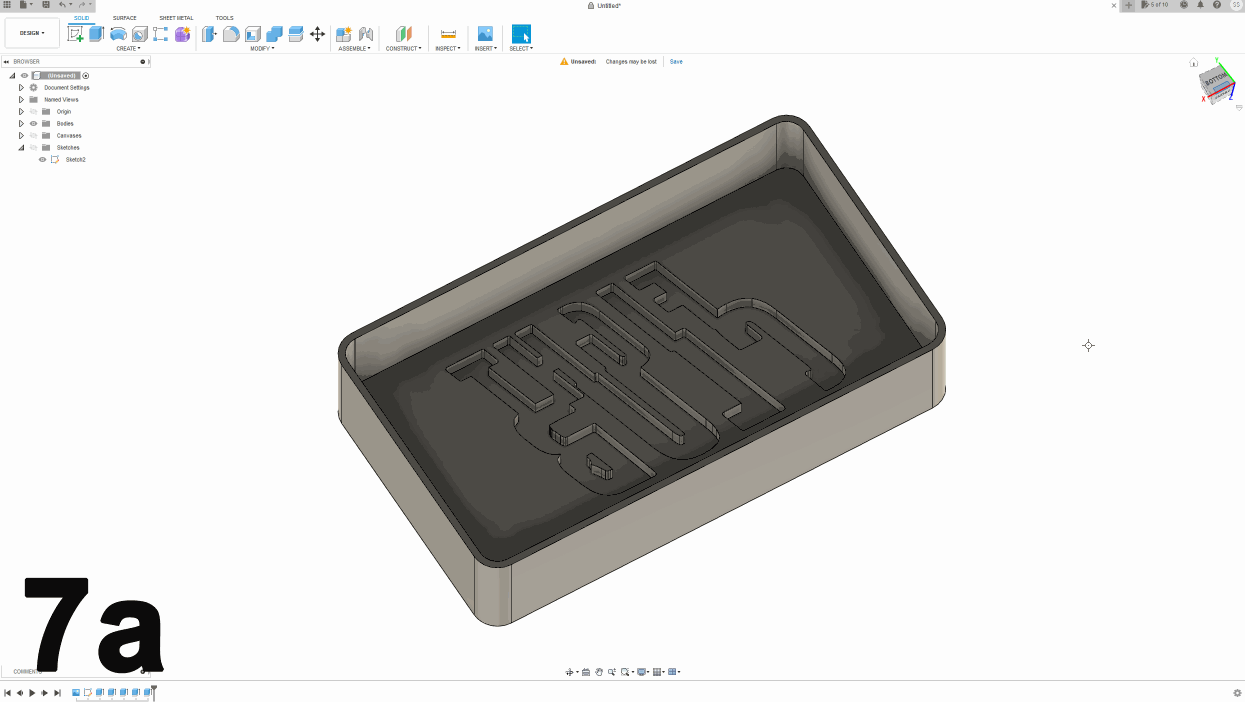This screenshot has width=1245, height=702.
Task: Click the Save link near the warning
Action: (676, 61)
